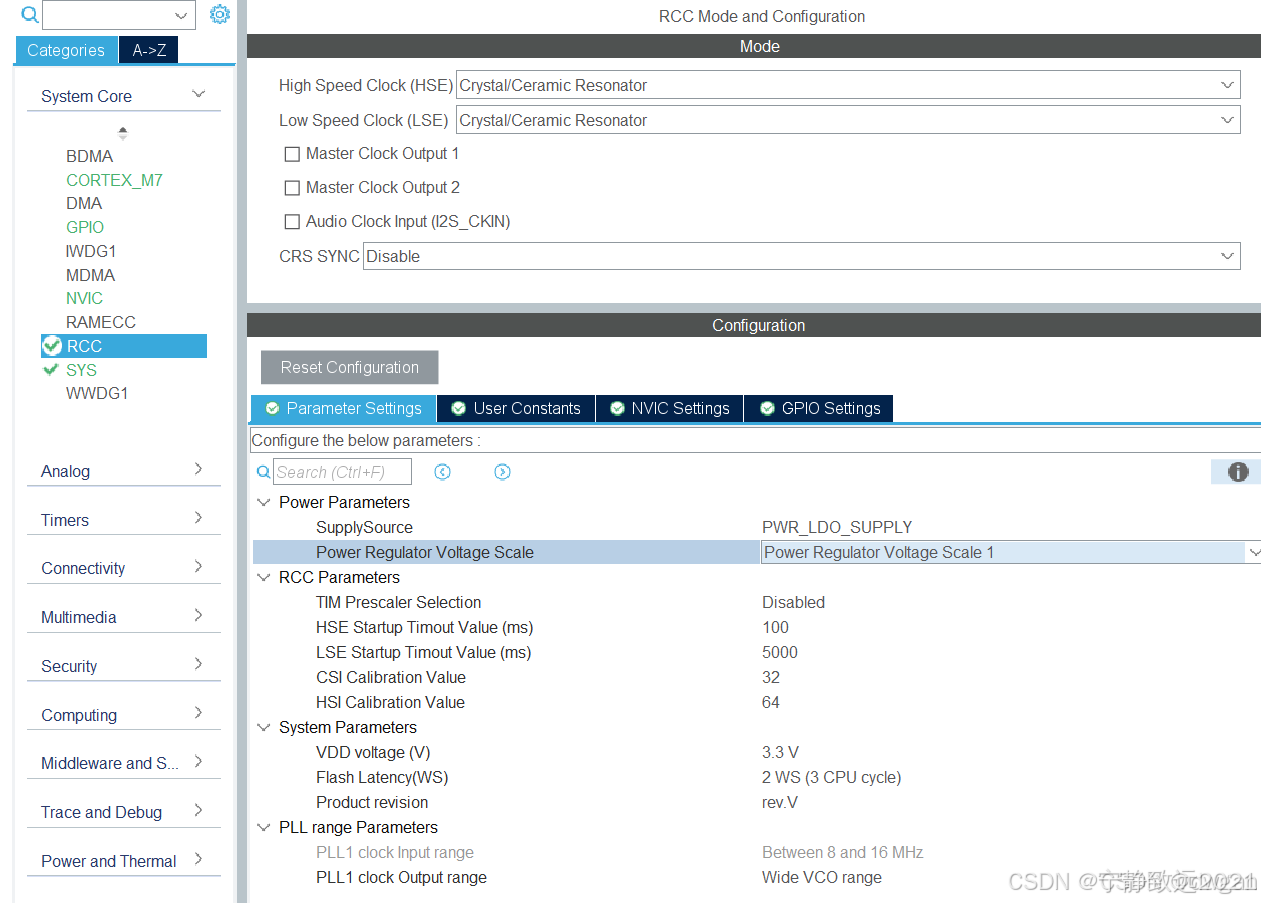Screen dimensions: 1261x903
Task: Go to previous search result arrow
Action: tap(443, 472)
